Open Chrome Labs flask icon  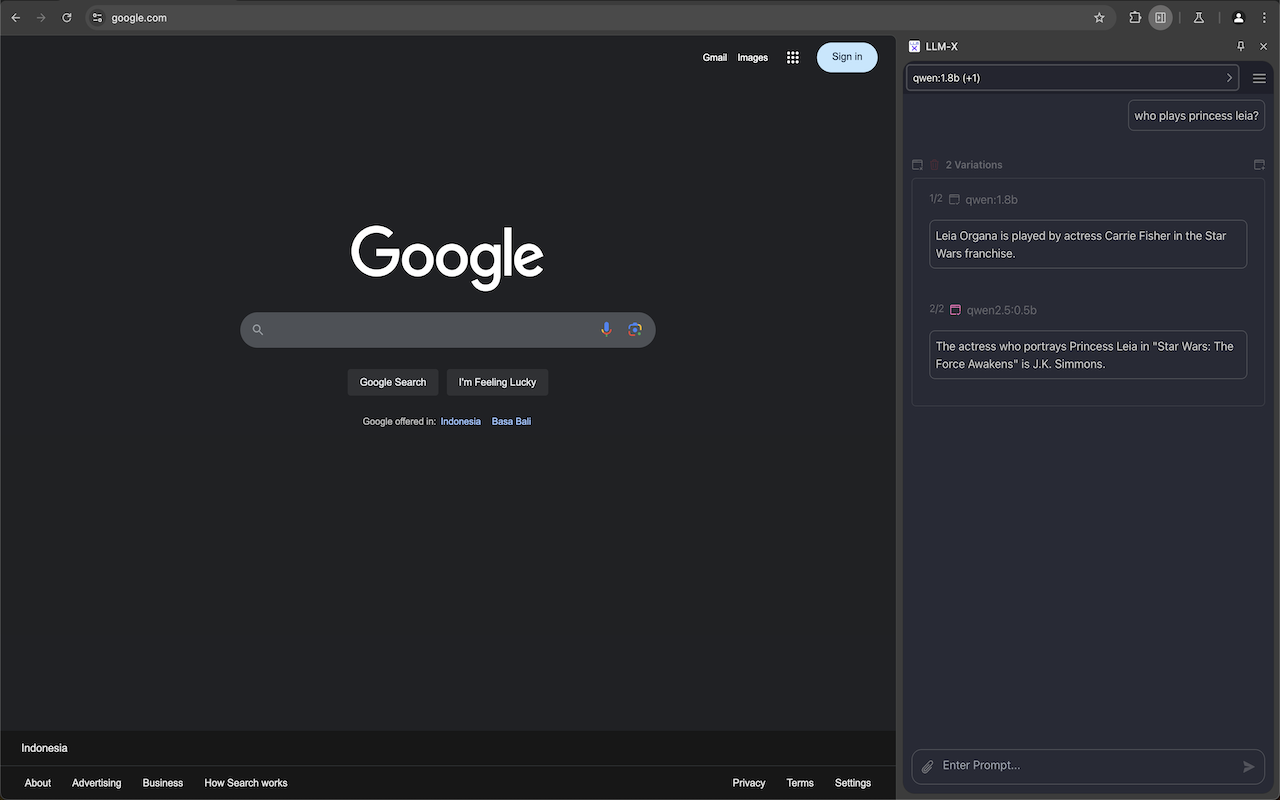click(x=1198, y=18)
